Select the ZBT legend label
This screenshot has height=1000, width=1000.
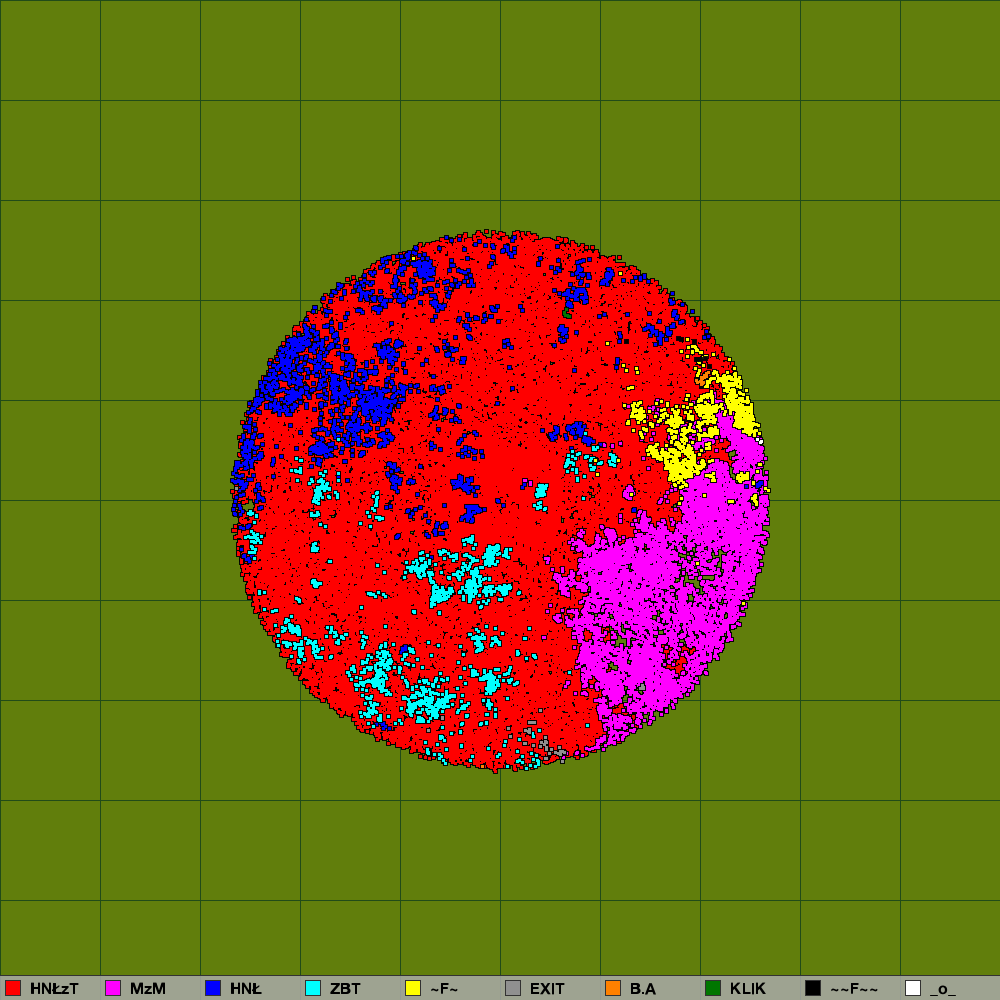345,989
